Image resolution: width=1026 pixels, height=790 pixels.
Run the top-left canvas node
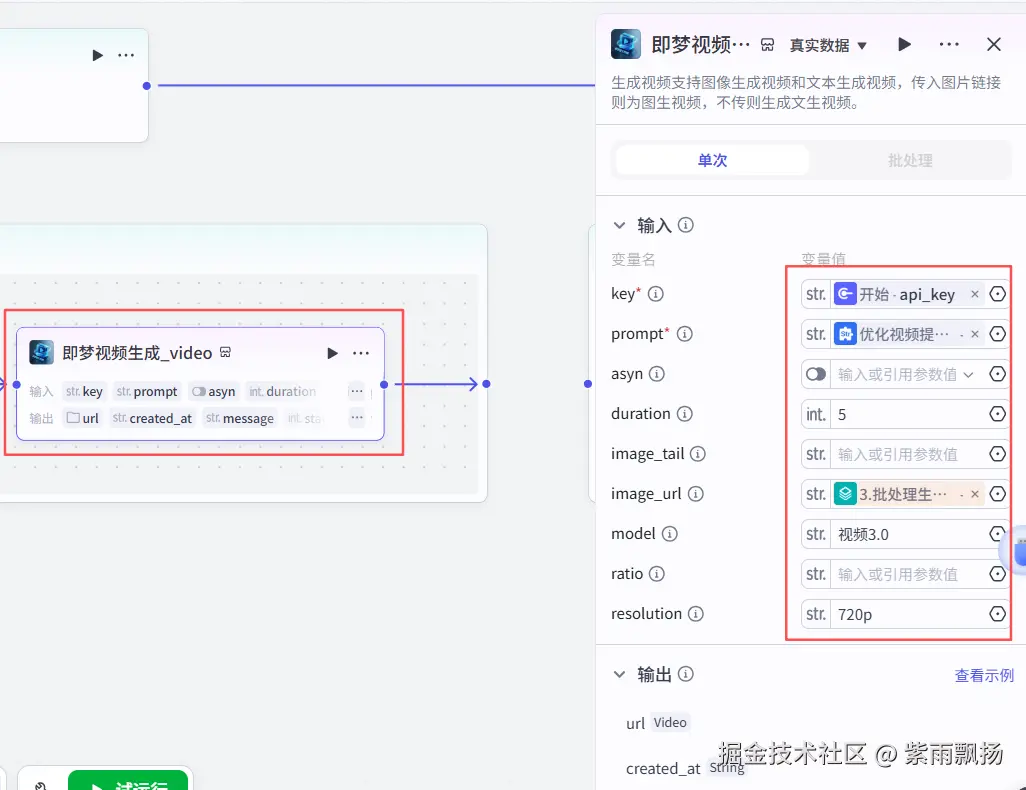tap(97, 56)
